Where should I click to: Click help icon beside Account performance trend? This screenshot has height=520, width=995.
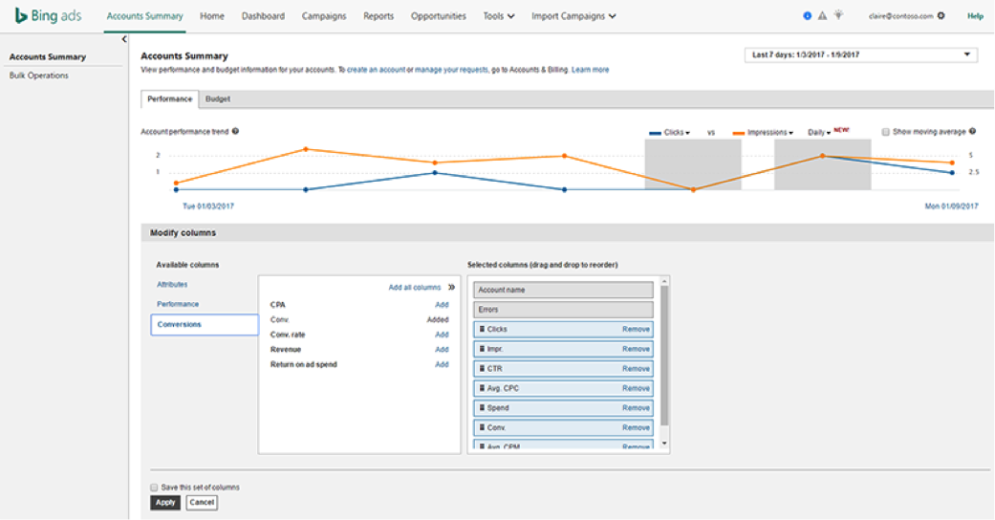click(235, 131)
